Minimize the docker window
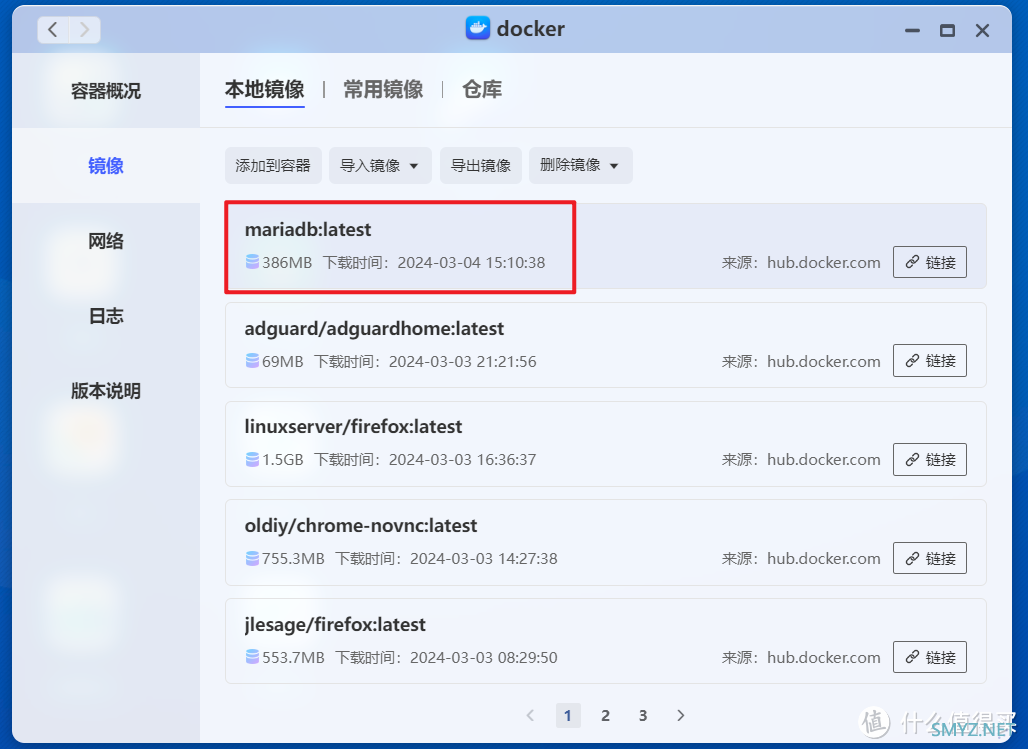This screenshot has width=1028, height=749. (x=912, y=31)
